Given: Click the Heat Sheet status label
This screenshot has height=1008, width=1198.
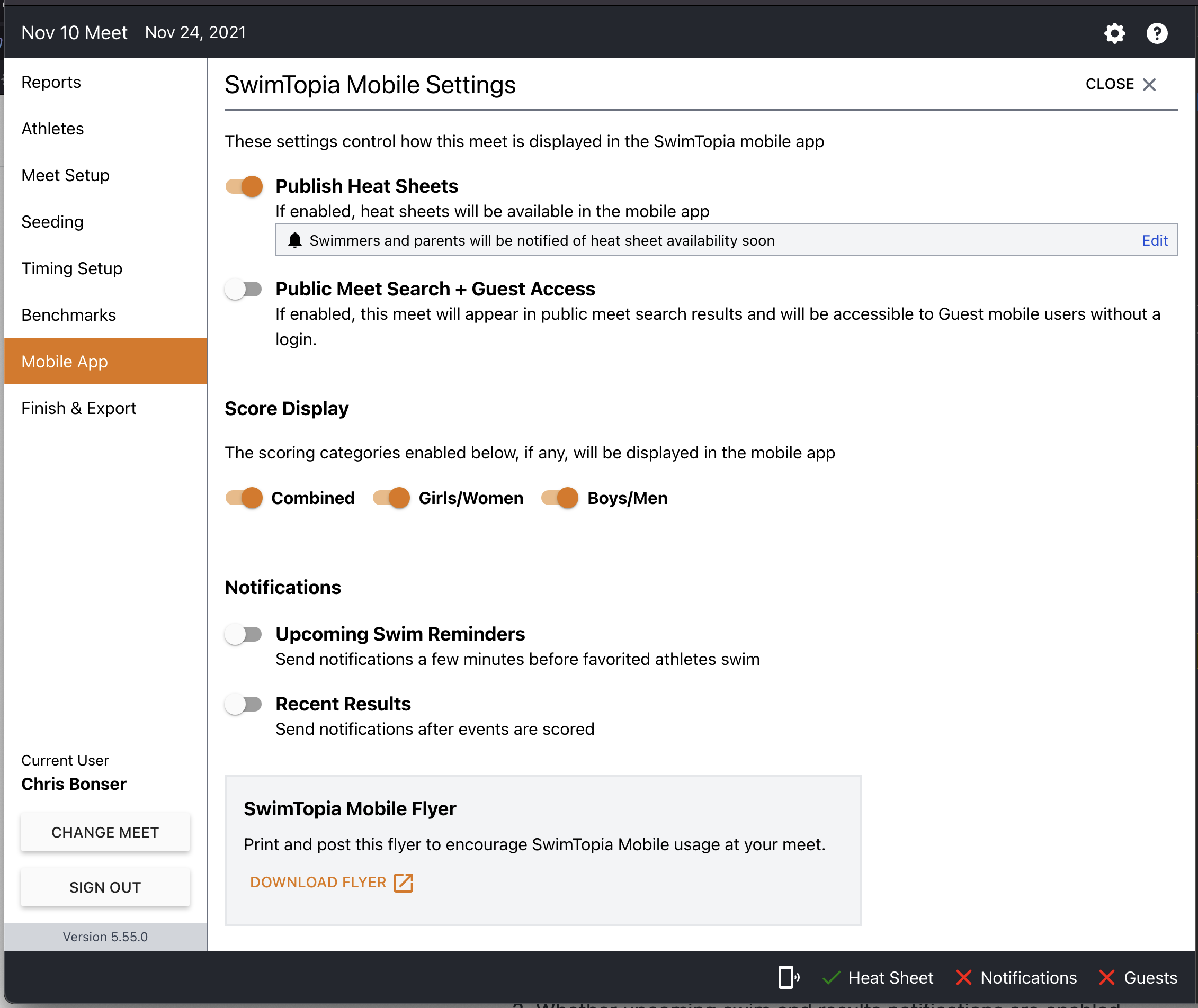Looking at the screenshot, I should (890, 978).
